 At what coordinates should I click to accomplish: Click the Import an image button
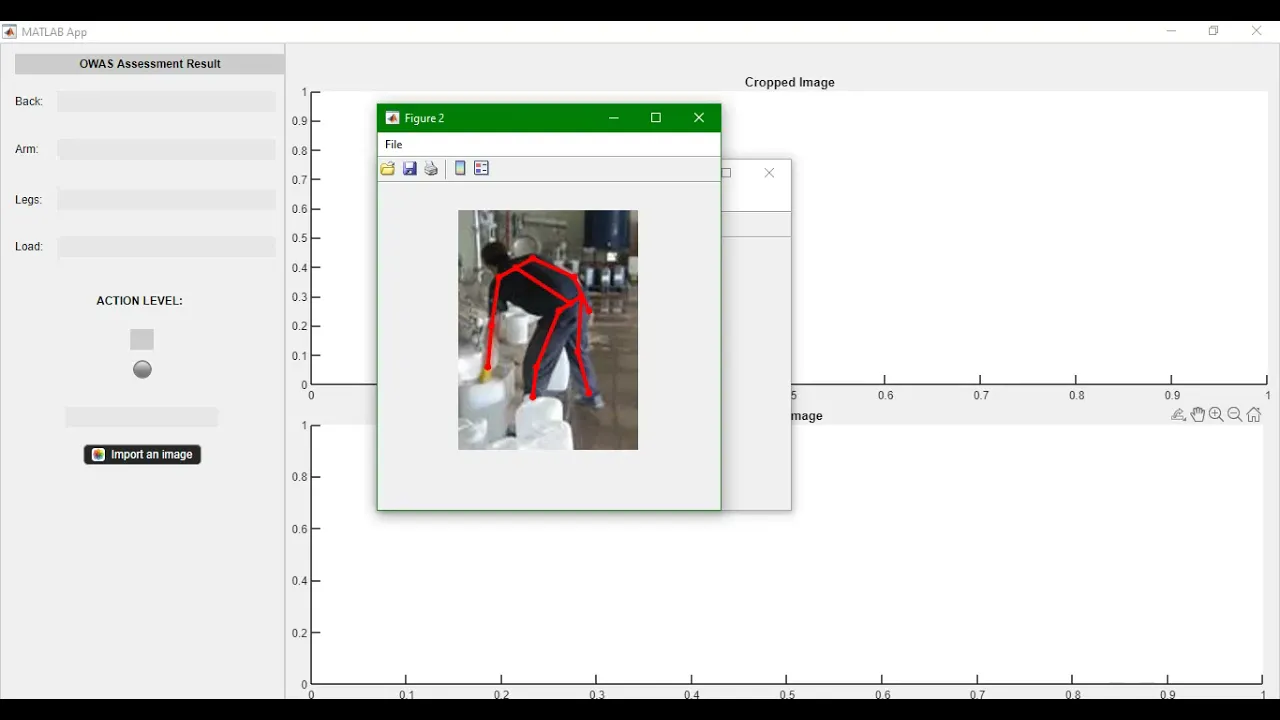point(142,455)
